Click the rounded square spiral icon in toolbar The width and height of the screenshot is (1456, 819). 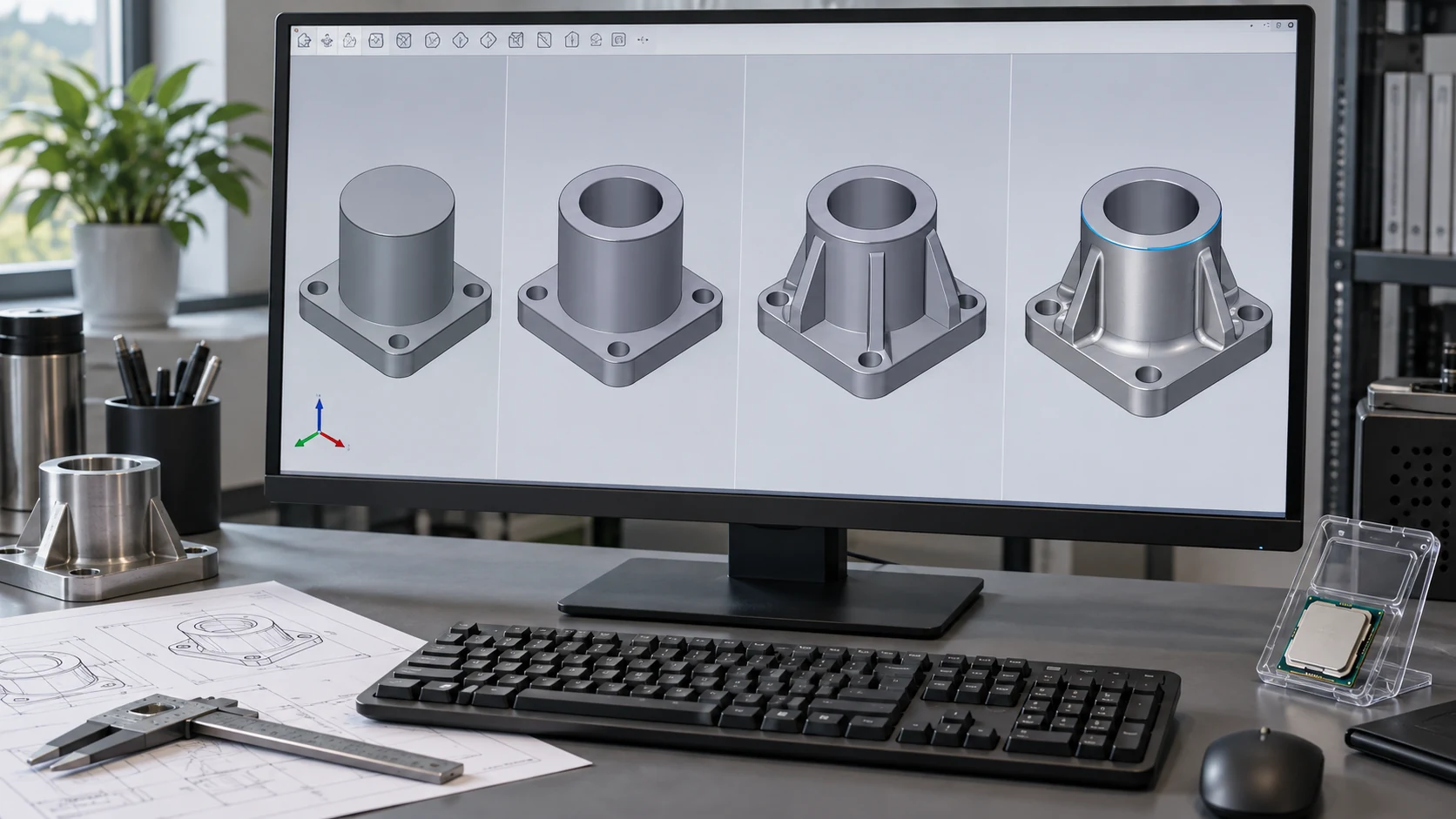(618, 40)
